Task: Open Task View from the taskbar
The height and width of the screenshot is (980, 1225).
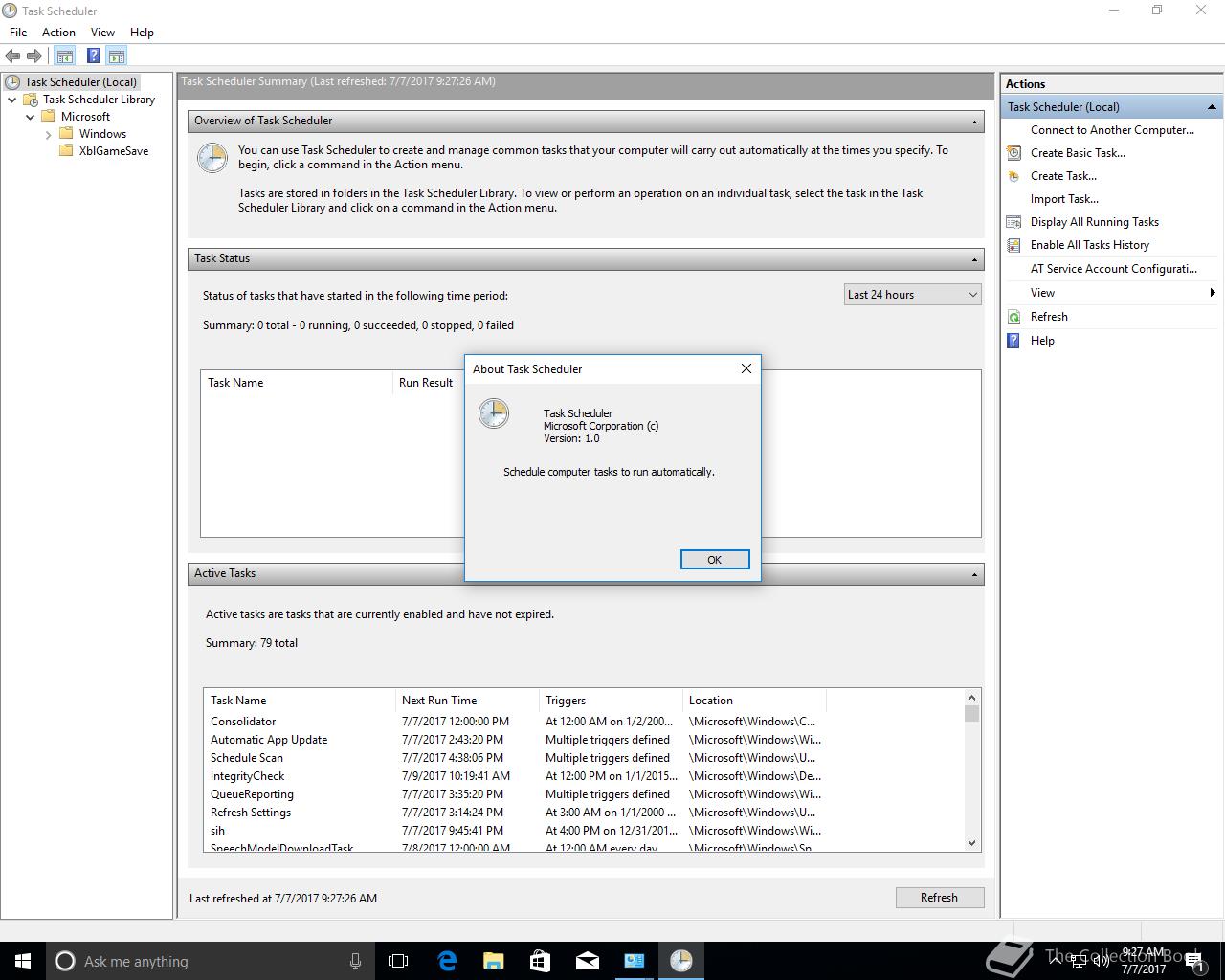Action: pyautogui.click(x=398, y=961)
